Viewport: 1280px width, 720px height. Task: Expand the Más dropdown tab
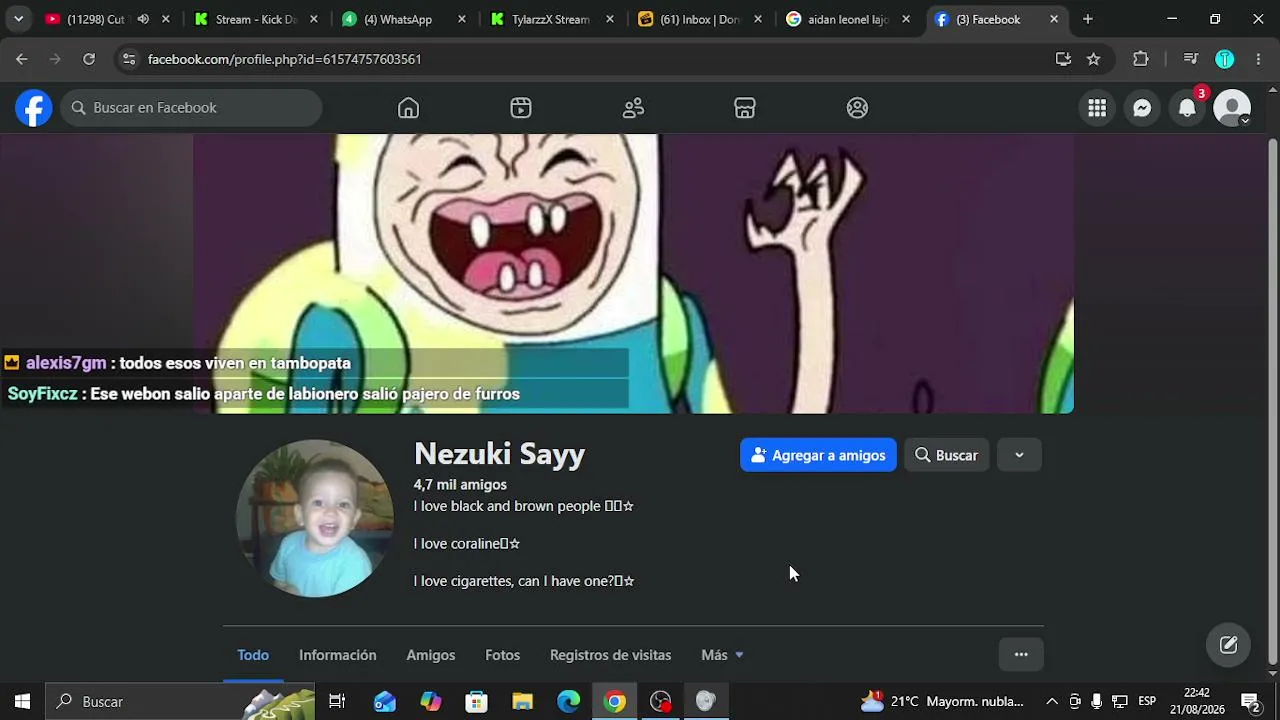tap(722, 655)
